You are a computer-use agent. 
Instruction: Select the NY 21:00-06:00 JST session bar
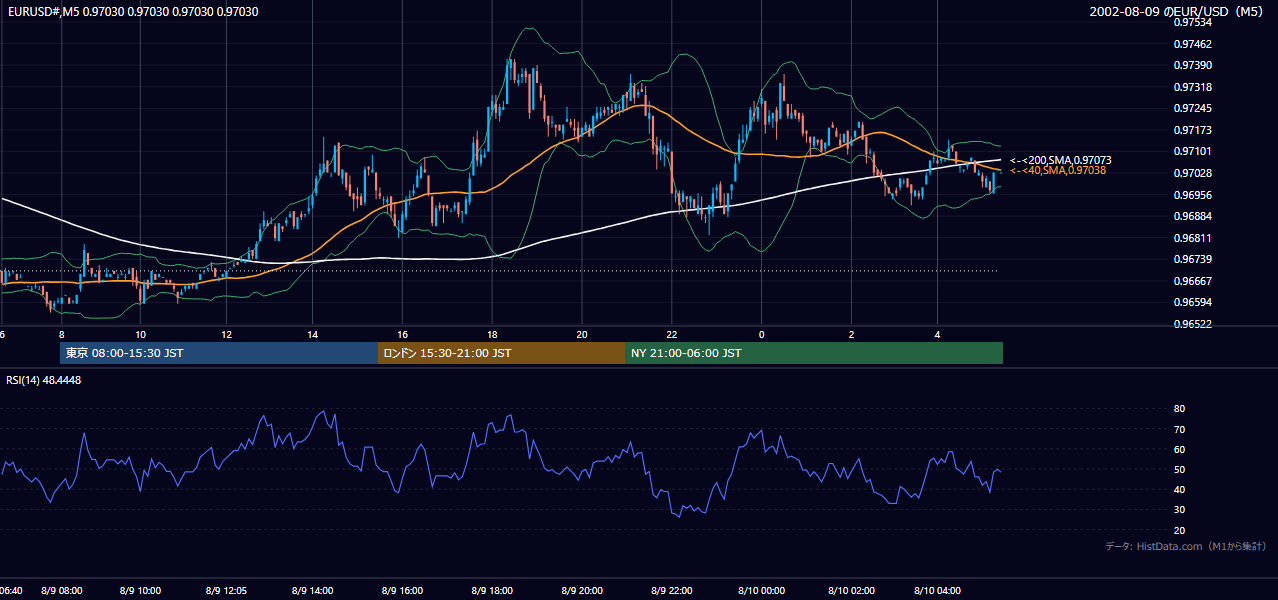(814, 353)
